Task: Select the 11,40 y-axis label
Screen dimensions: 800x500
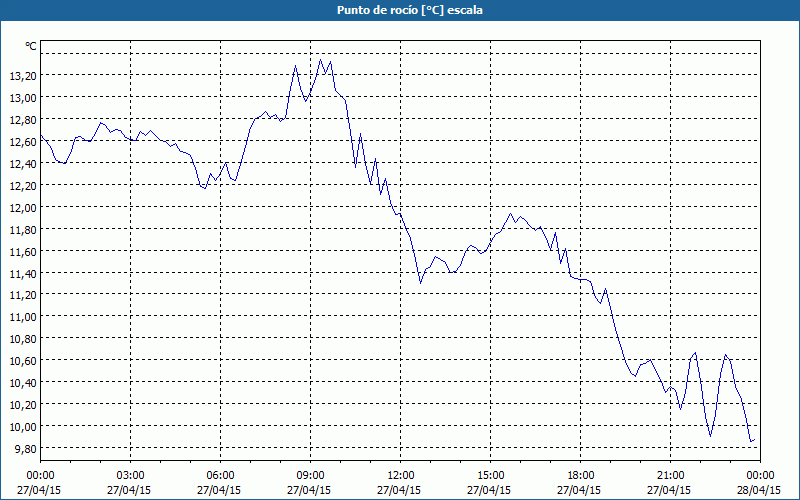Action: point(22,273)
